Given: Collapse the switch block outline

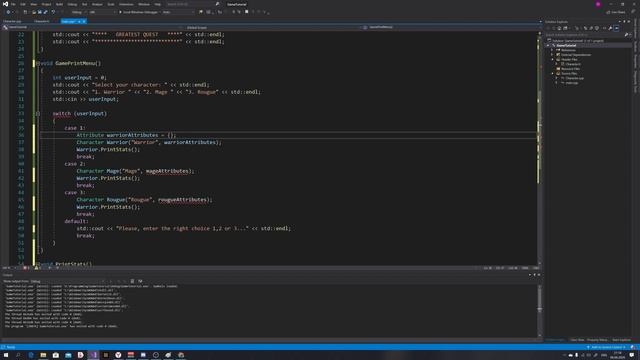Looking at the screenshot, I should pyautogui.click(x=37, y=113).
